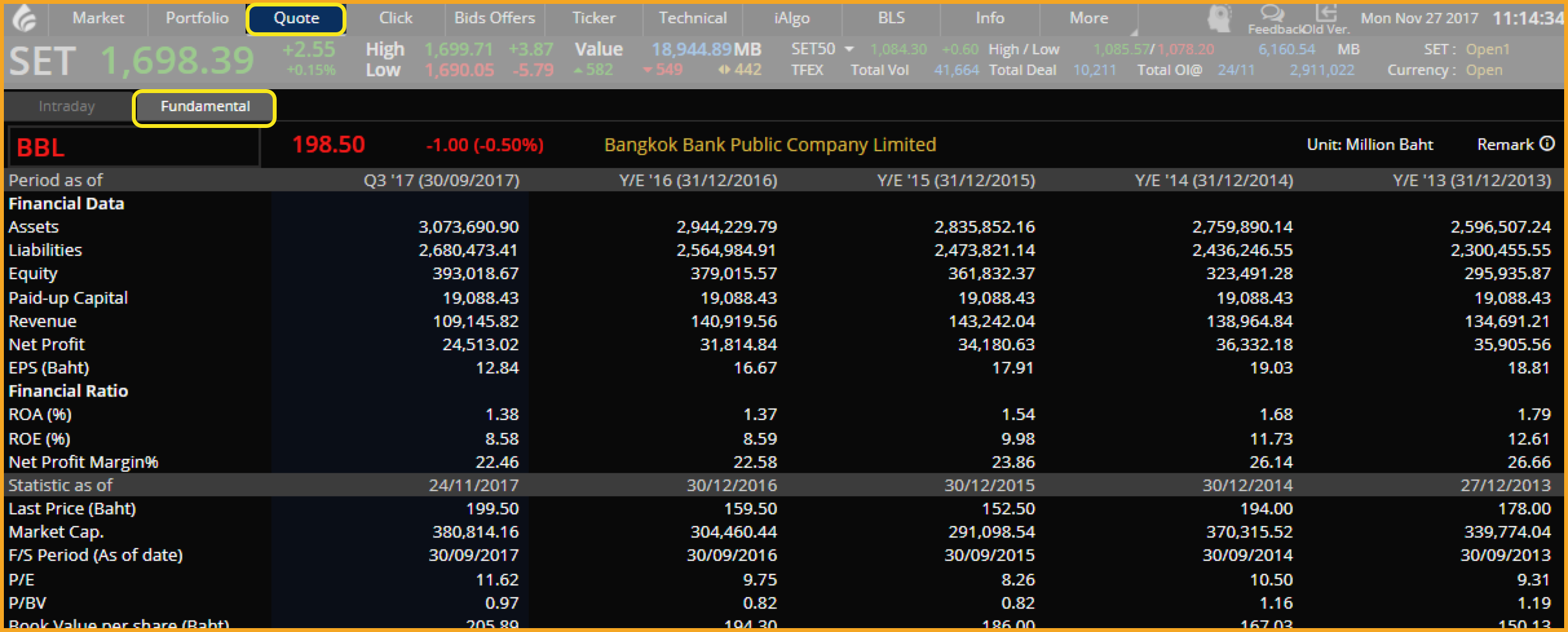Open the BLS tab

pyautogui.click(x=891, y=18)
